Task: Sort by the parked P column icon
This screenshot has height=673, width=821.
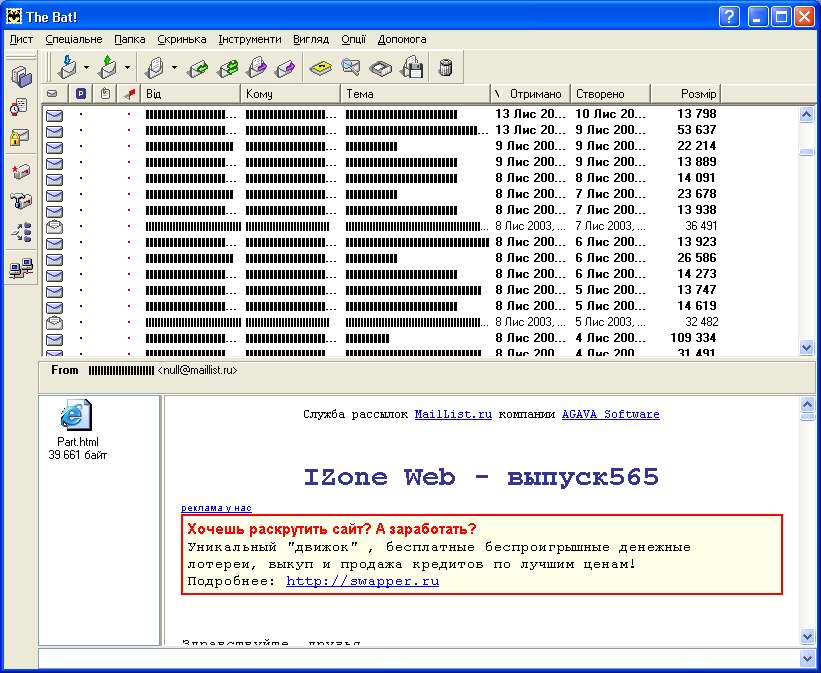Action: [x=81, y=94]
